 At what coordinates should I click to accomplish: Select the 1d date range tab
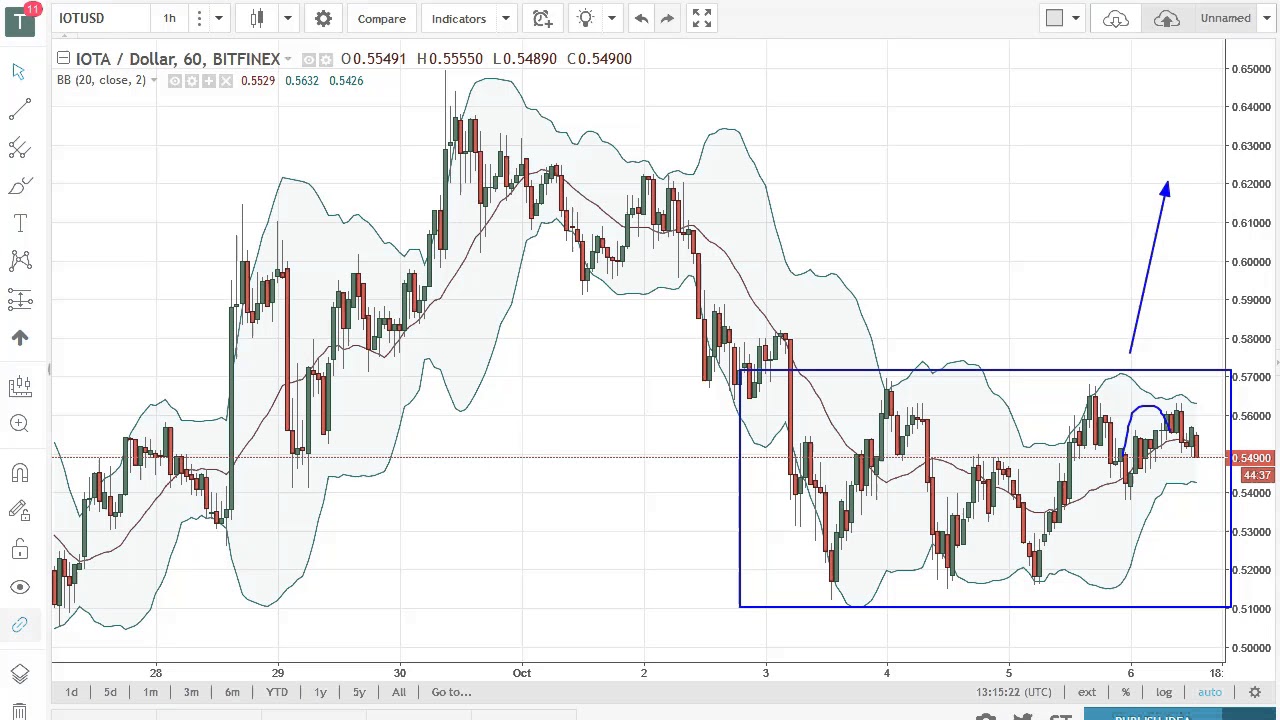(x=71, y=692)
